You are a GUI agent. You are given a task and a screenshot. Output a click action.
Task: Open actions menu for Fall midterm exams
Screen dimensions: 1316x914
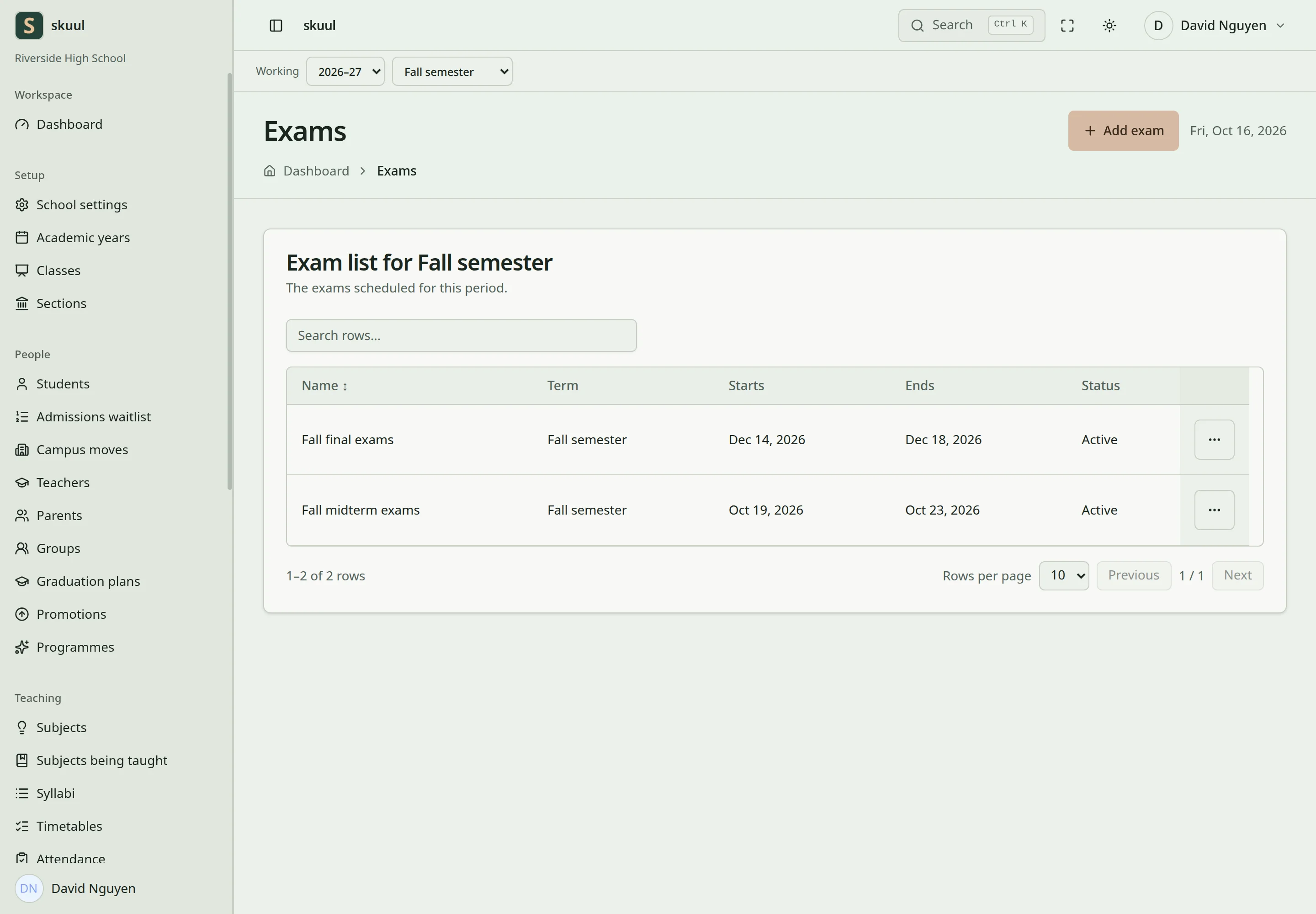pos(1214,510)
